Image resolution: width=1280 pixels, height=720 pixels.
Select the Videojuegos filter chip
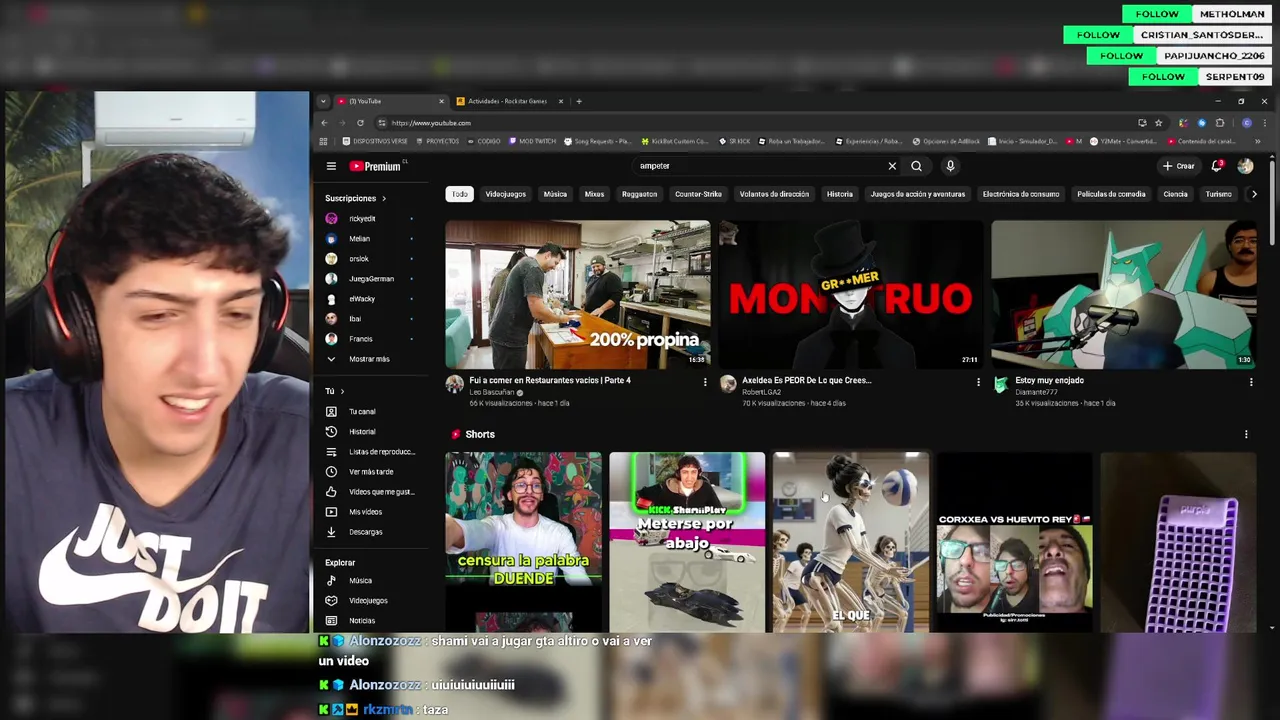(505, 194)
